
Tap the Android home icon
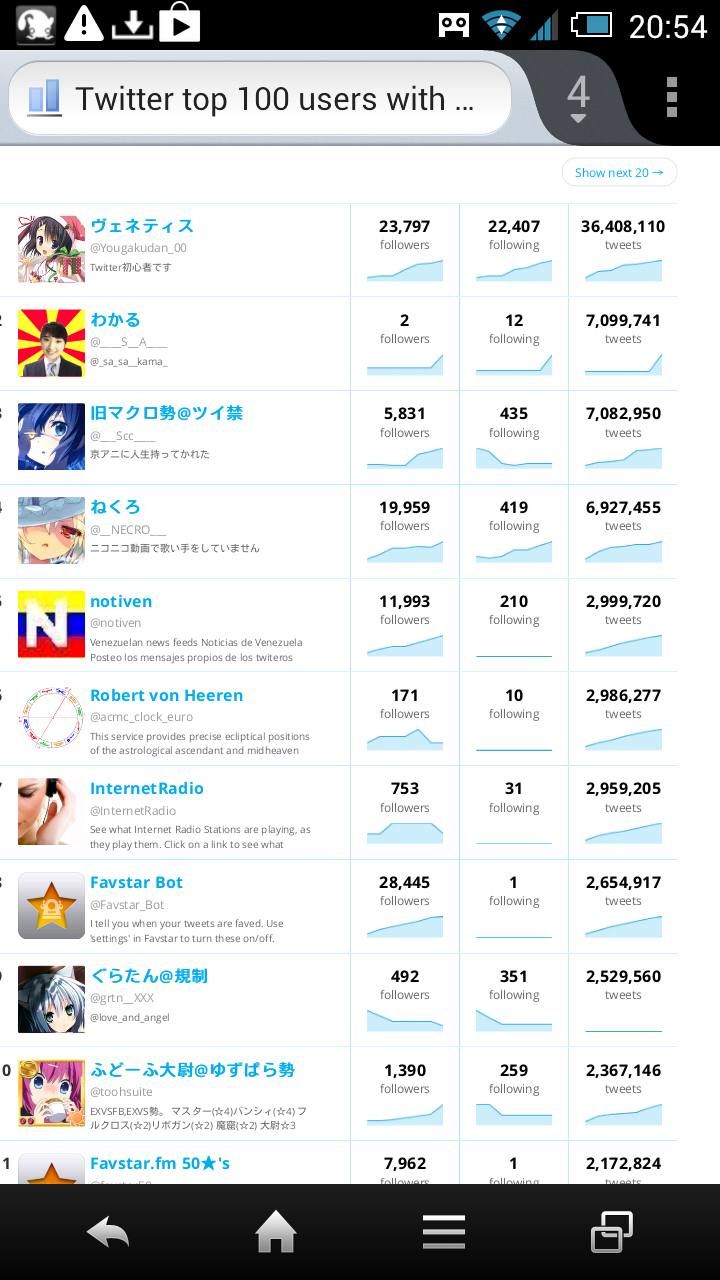point(276,1232)
